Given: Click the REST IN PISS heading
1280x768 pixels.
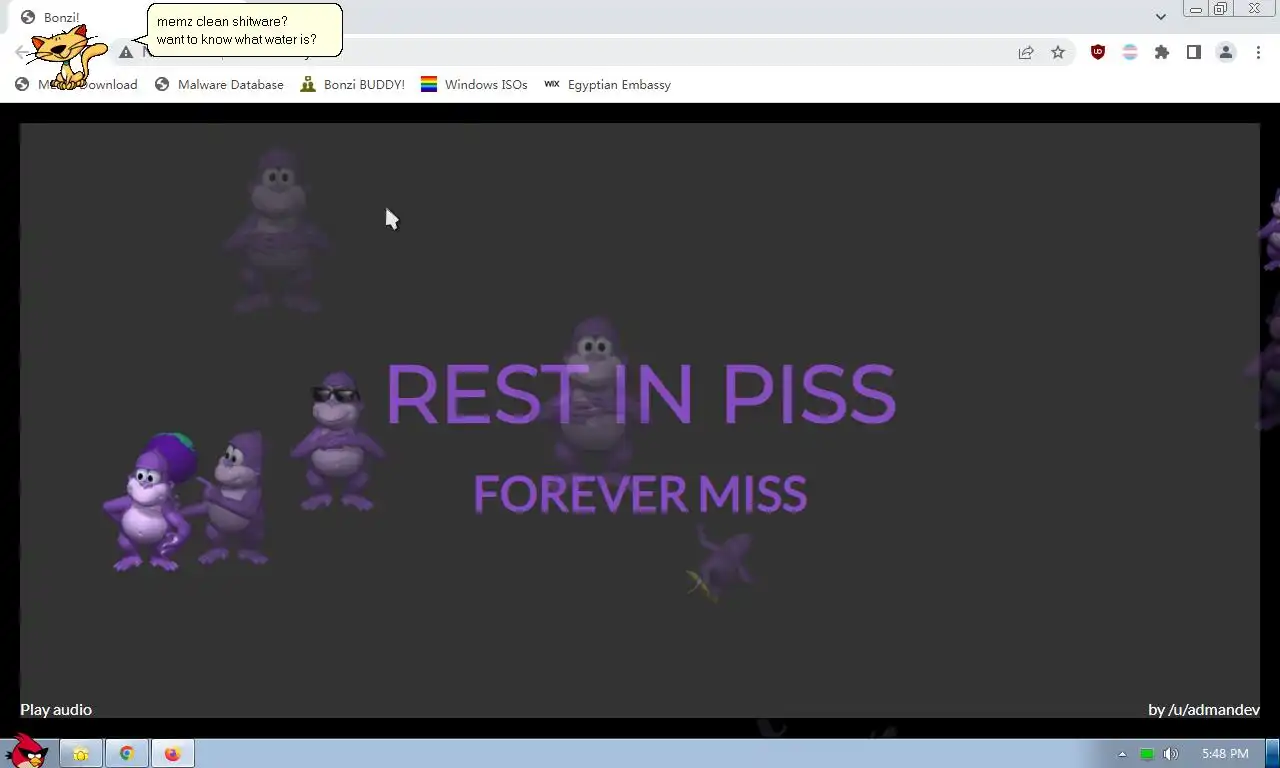Looking at the screenshot, I should [640, 394].
